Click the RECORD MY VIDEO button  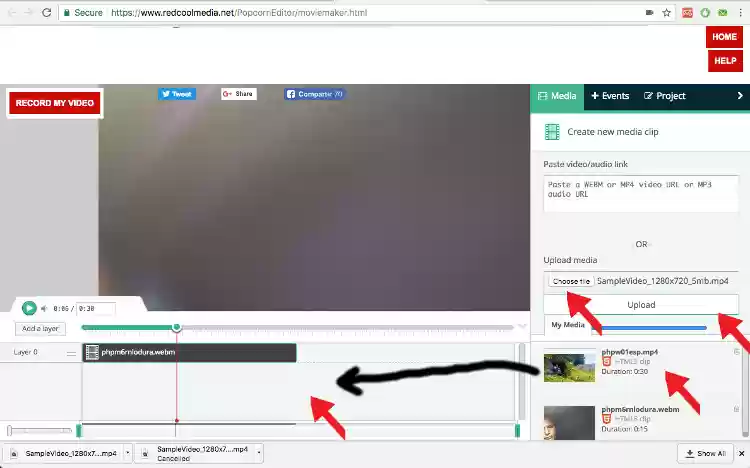[x=55, y=103]
